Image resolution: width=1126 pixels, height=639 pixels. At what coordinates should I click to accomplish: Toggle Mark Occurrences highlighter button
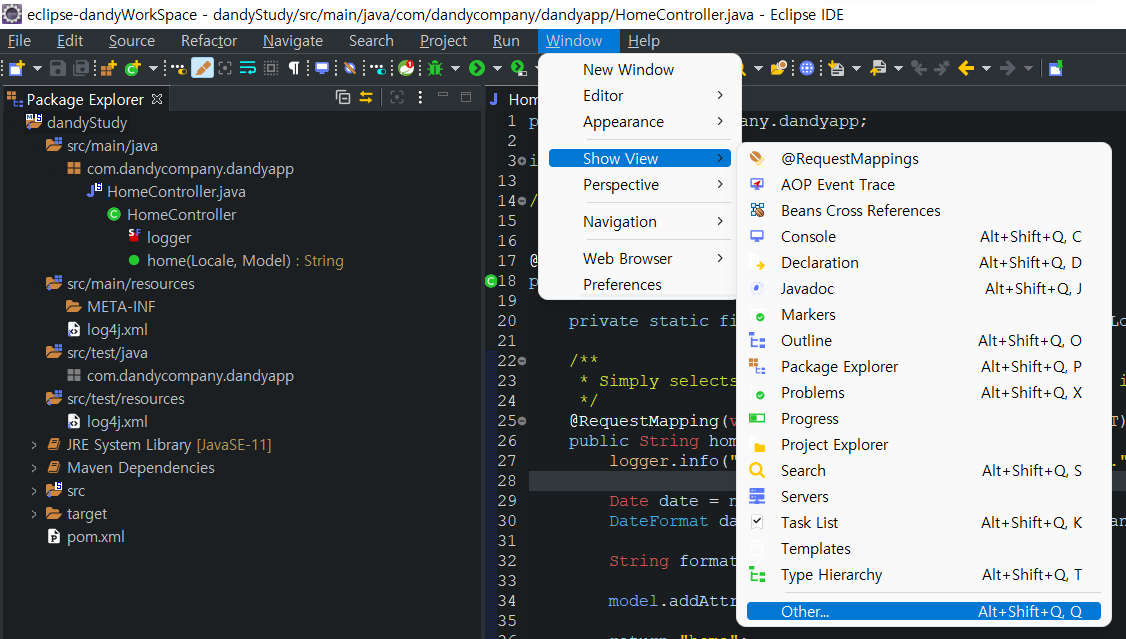coord(203,68)
